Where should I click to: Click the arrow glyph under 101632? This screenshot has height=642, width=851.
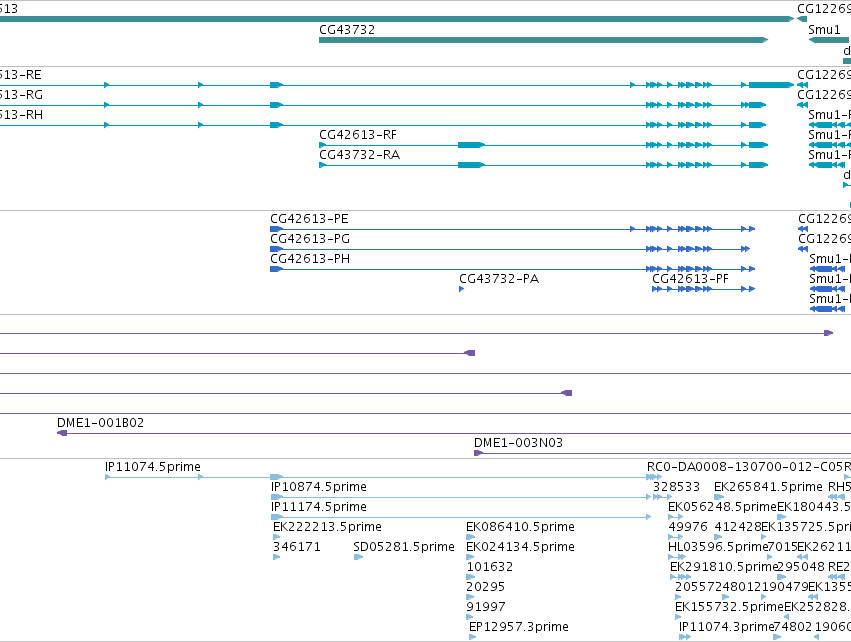(x=471, y=577)
